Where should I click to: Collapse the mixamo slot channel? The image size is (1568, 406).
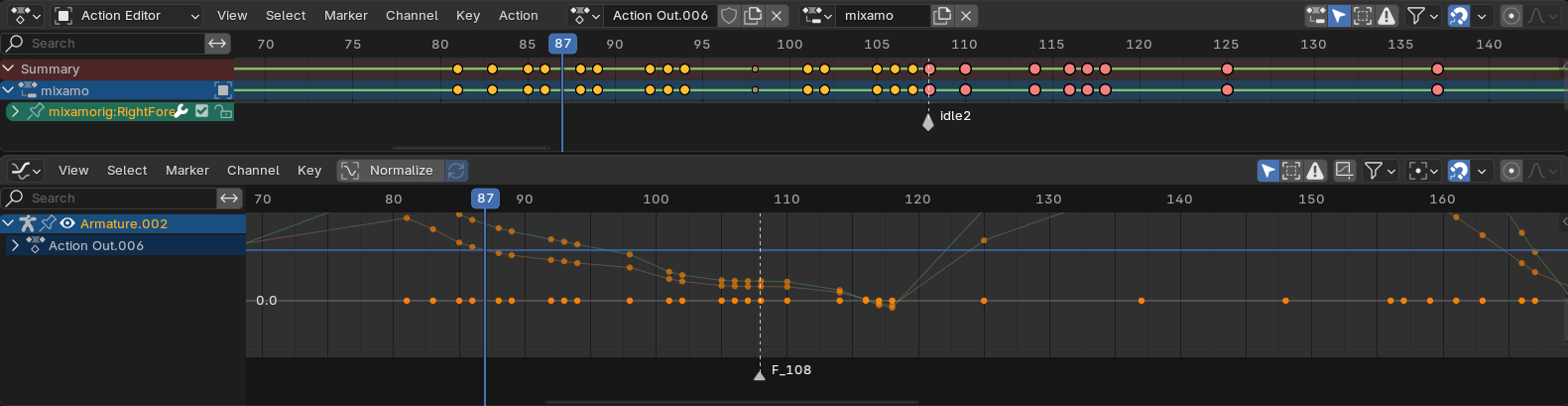click(9, 90)
